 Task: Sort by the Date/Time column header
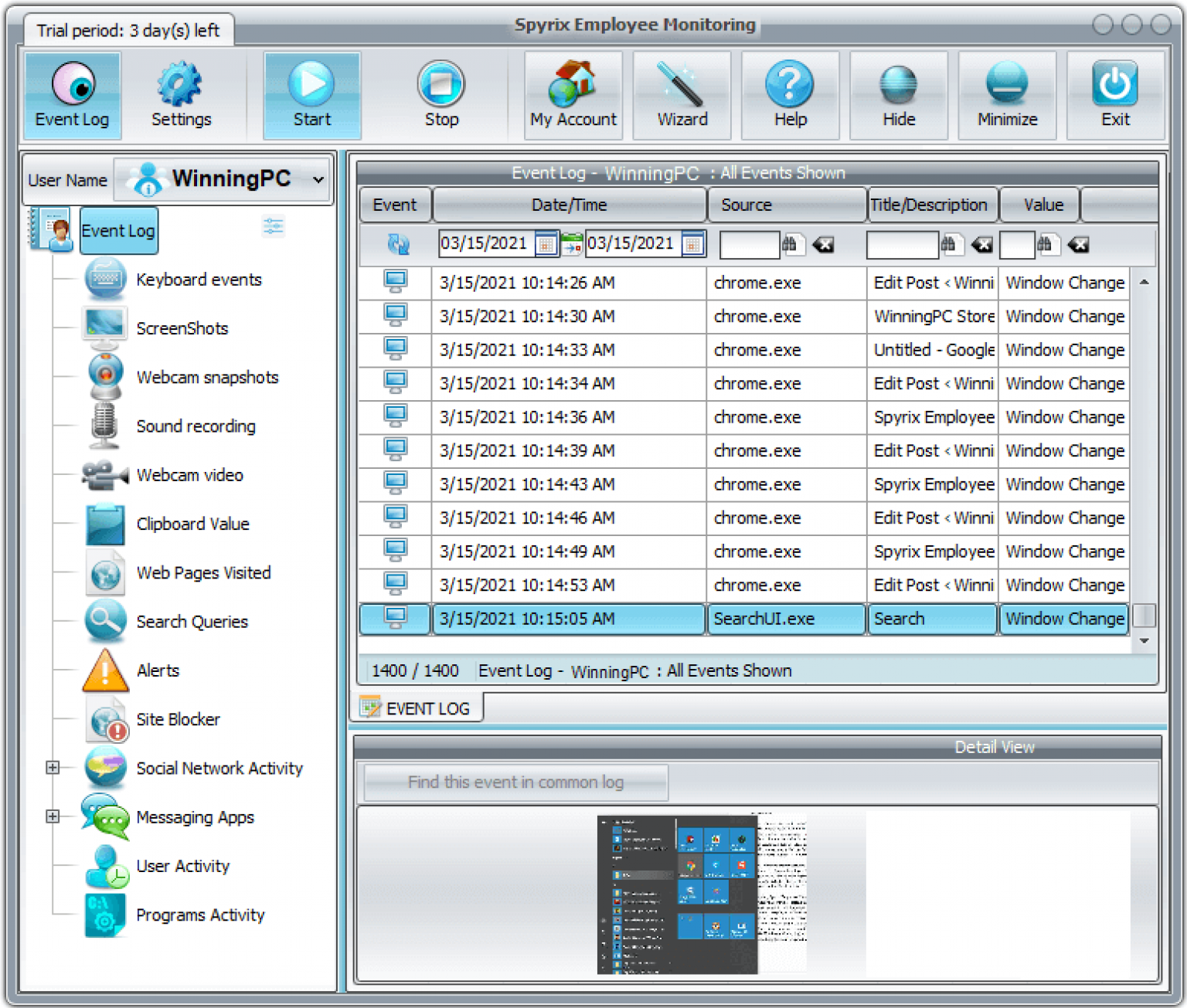pos(569,205)
